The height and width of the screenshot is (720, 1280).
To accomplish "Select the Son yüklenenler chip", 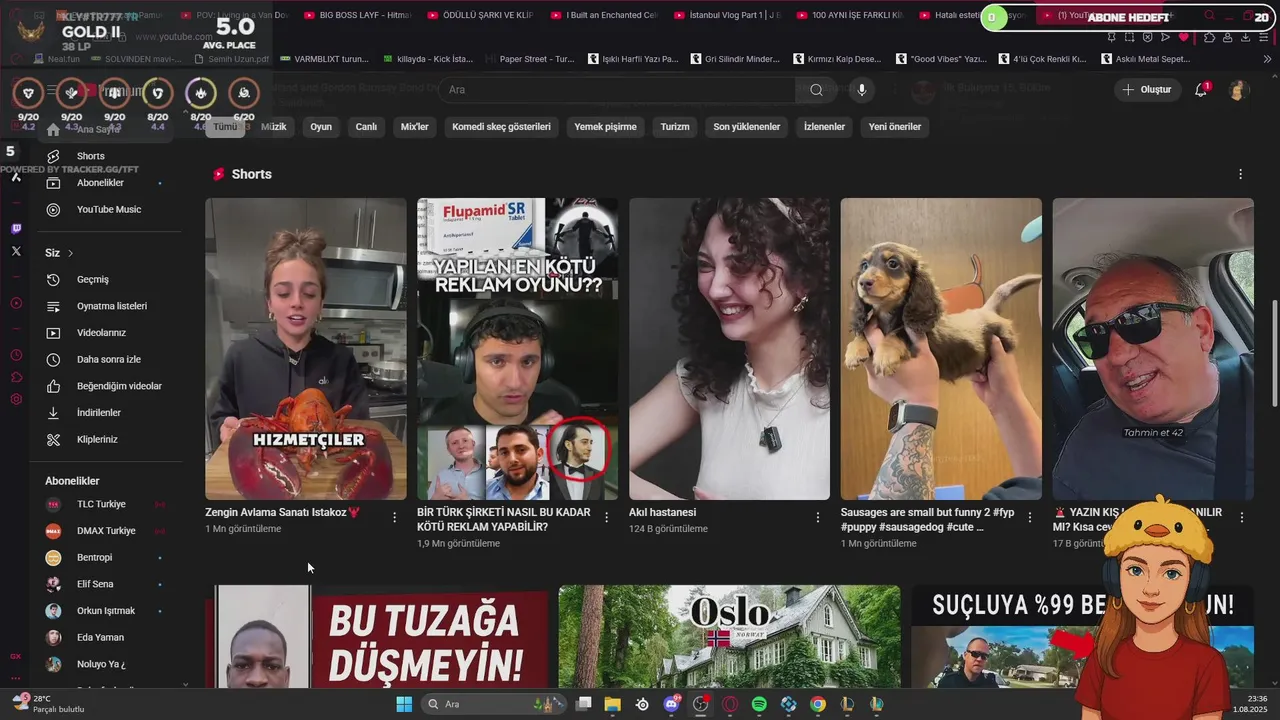I will (746, 127).
